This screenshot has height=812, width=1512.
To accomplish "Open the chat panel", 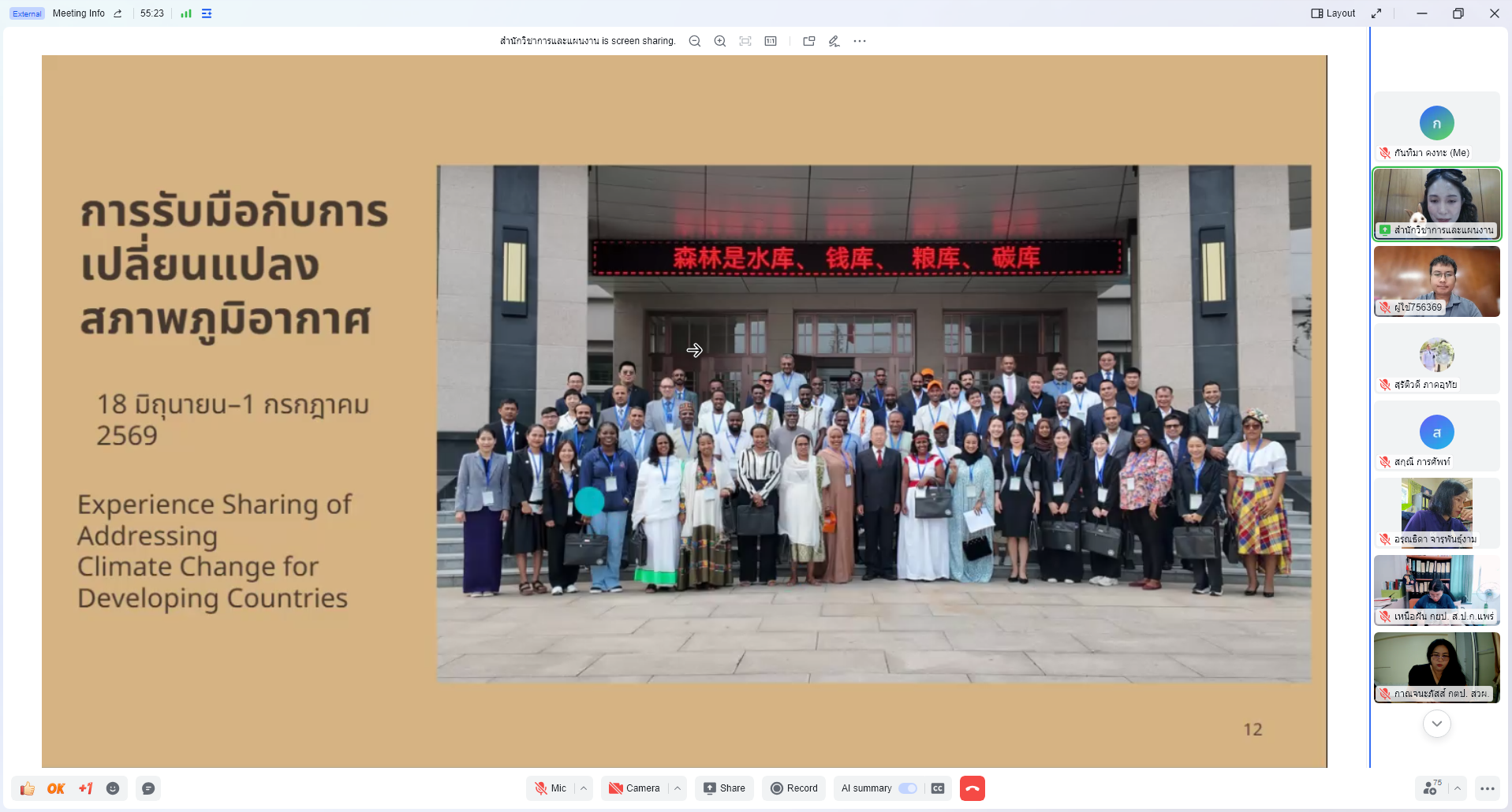I will (148, 788).
